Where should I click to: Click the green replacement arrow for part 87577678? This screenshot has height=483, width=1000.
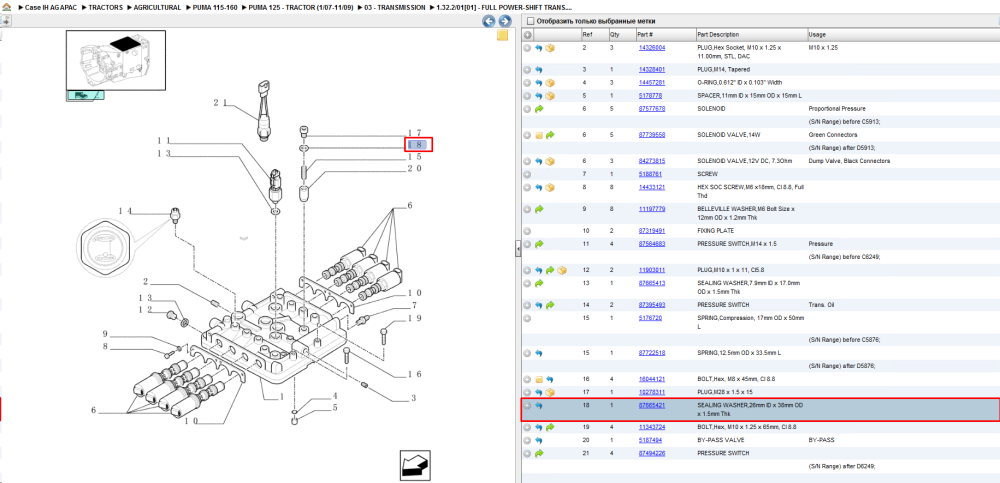pos(538,109)
